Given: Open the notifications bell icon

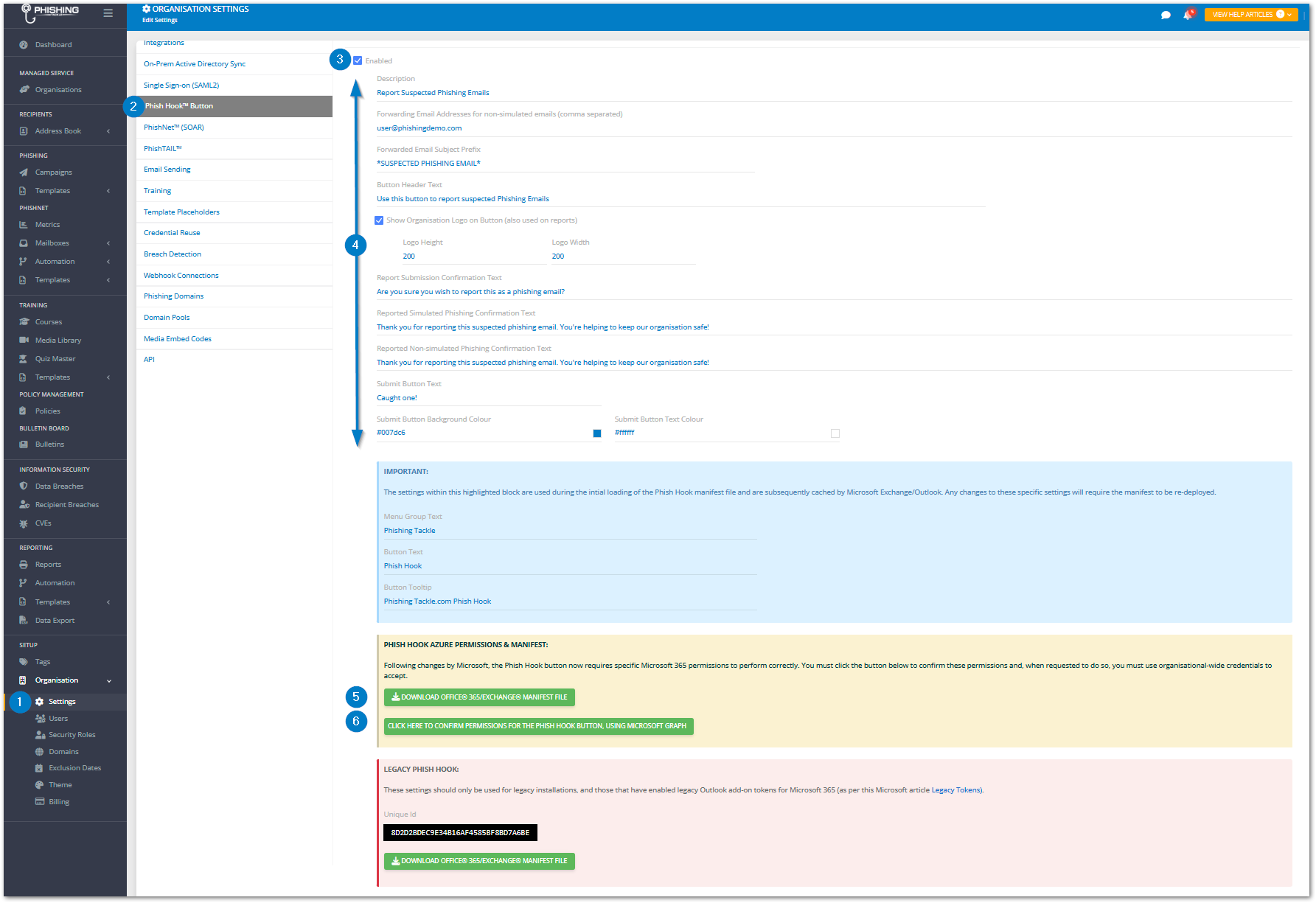Looking at the screenshot, I should click(1187, 15).
